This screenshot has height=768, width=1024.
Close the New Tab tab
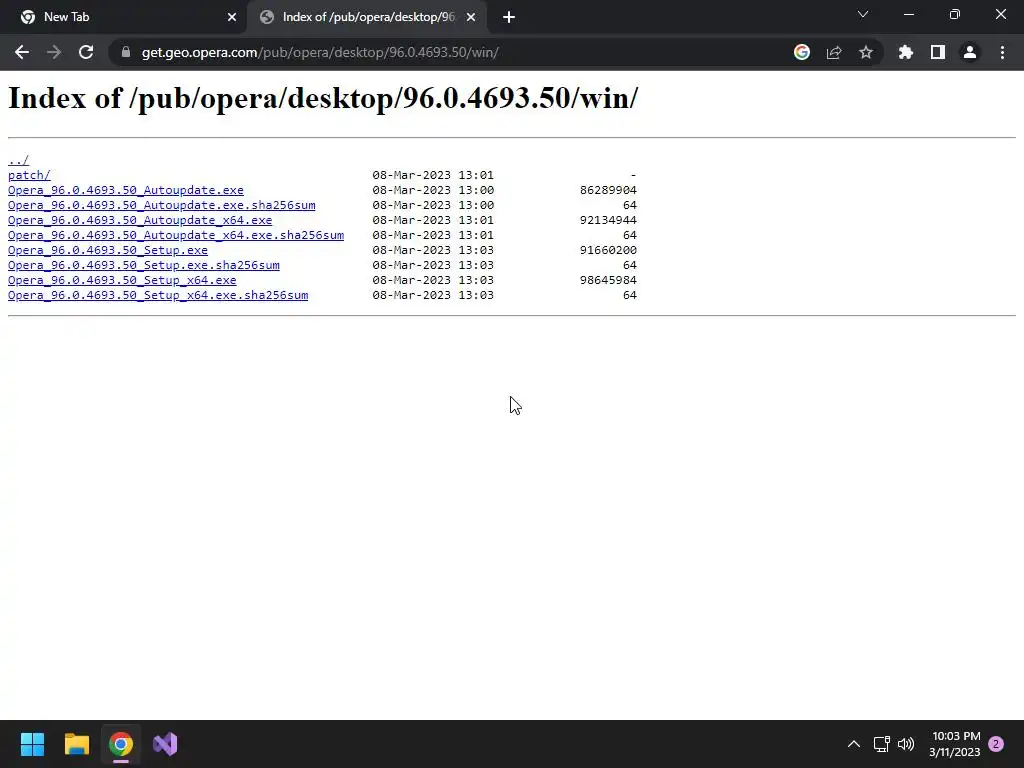tap(232, 17)
